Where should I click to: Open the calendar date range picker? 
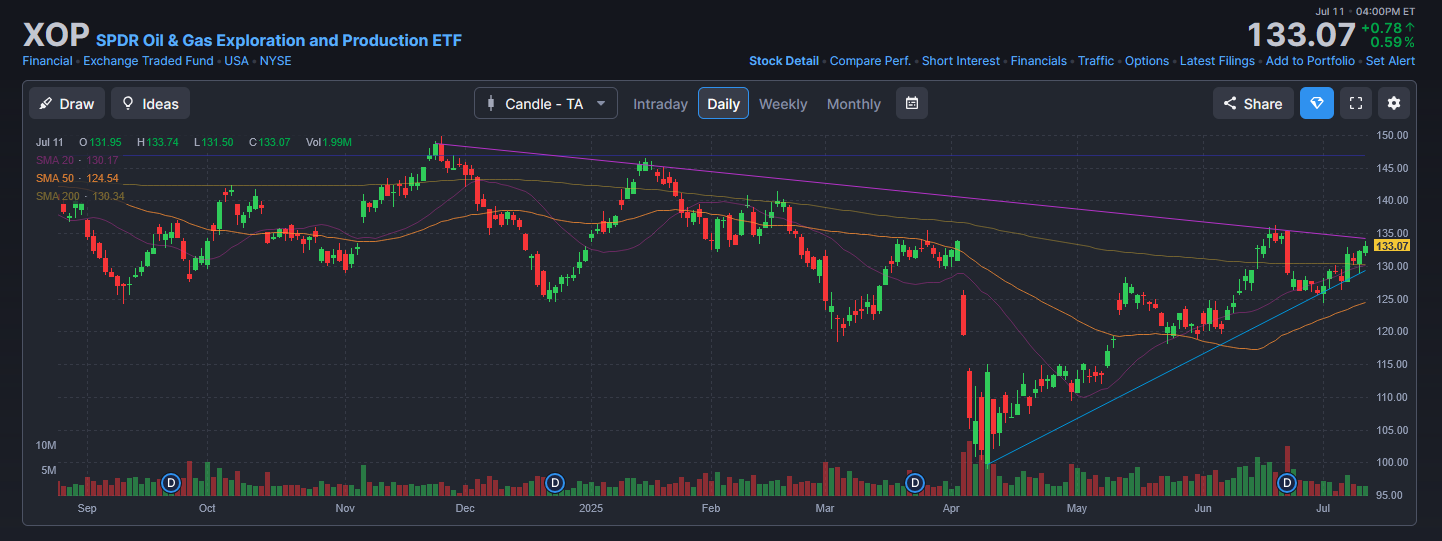pos(911,103)
